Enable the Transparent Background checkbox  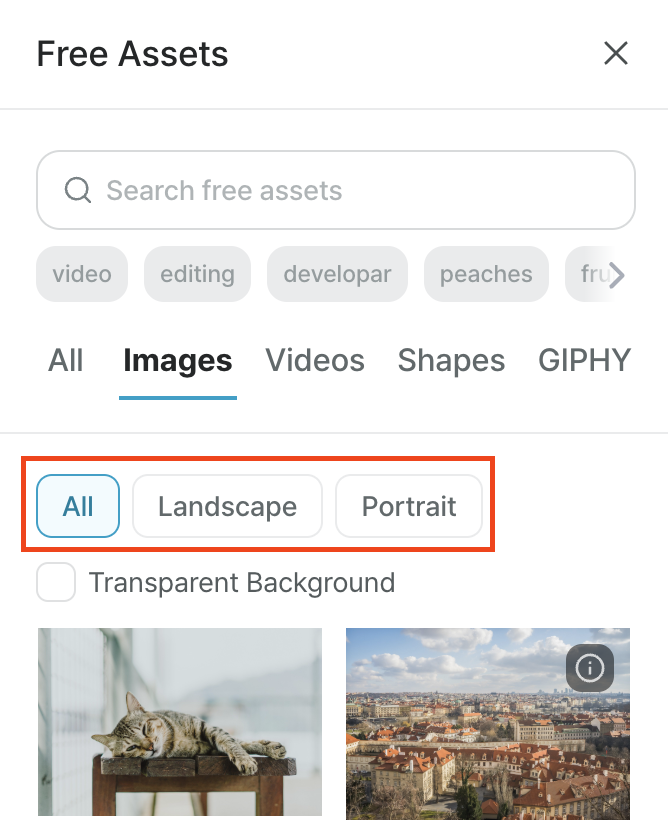pyautogui.click(x=56, y=582)
